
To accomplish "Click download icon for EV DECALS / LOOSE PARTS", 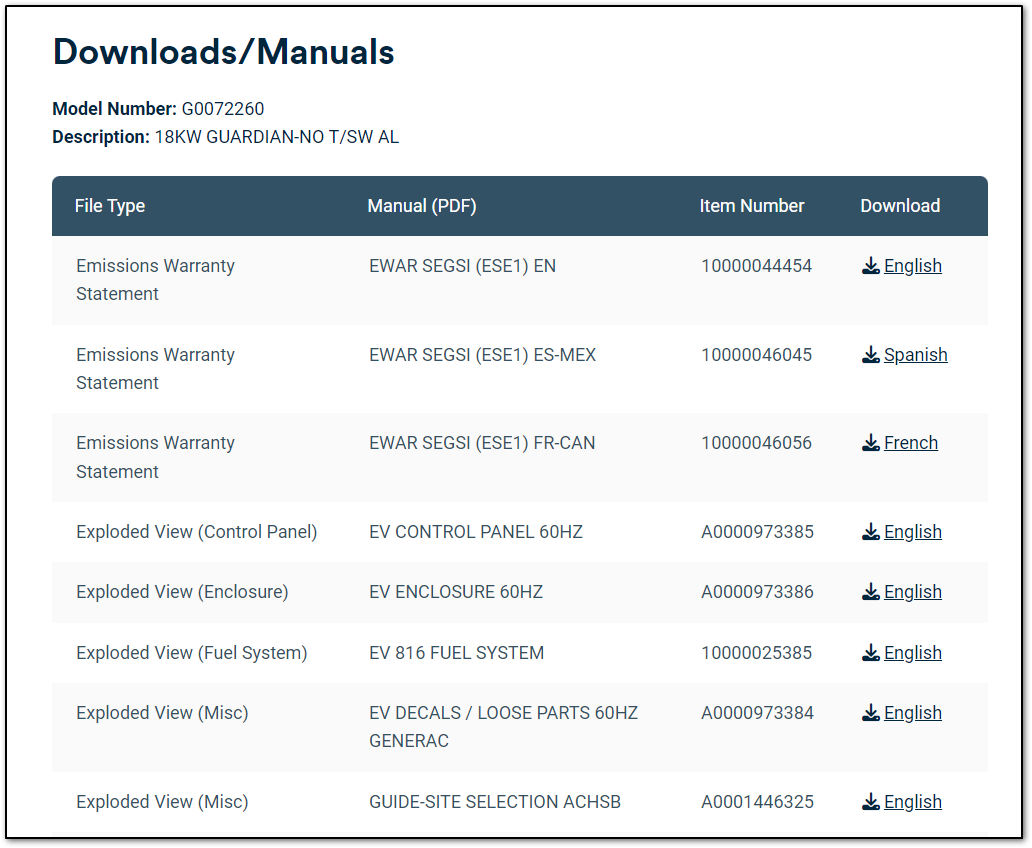I will (871, 713).
